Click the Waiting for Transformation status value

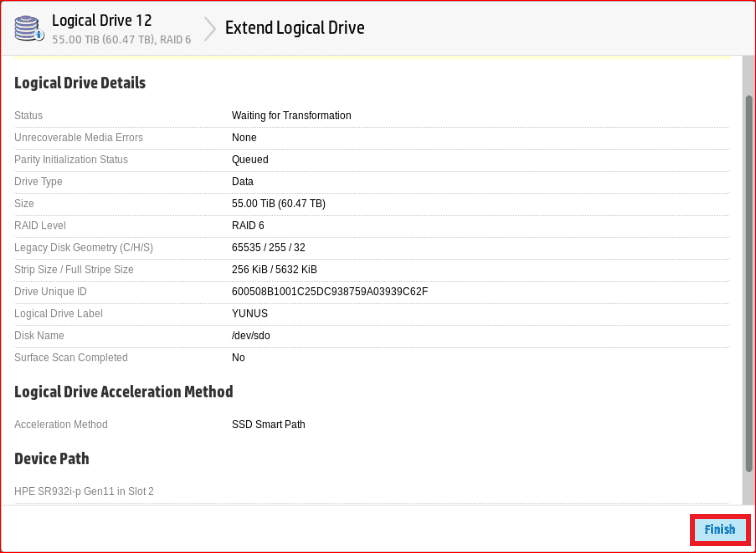pyautogui.click(x=291, y=116)
